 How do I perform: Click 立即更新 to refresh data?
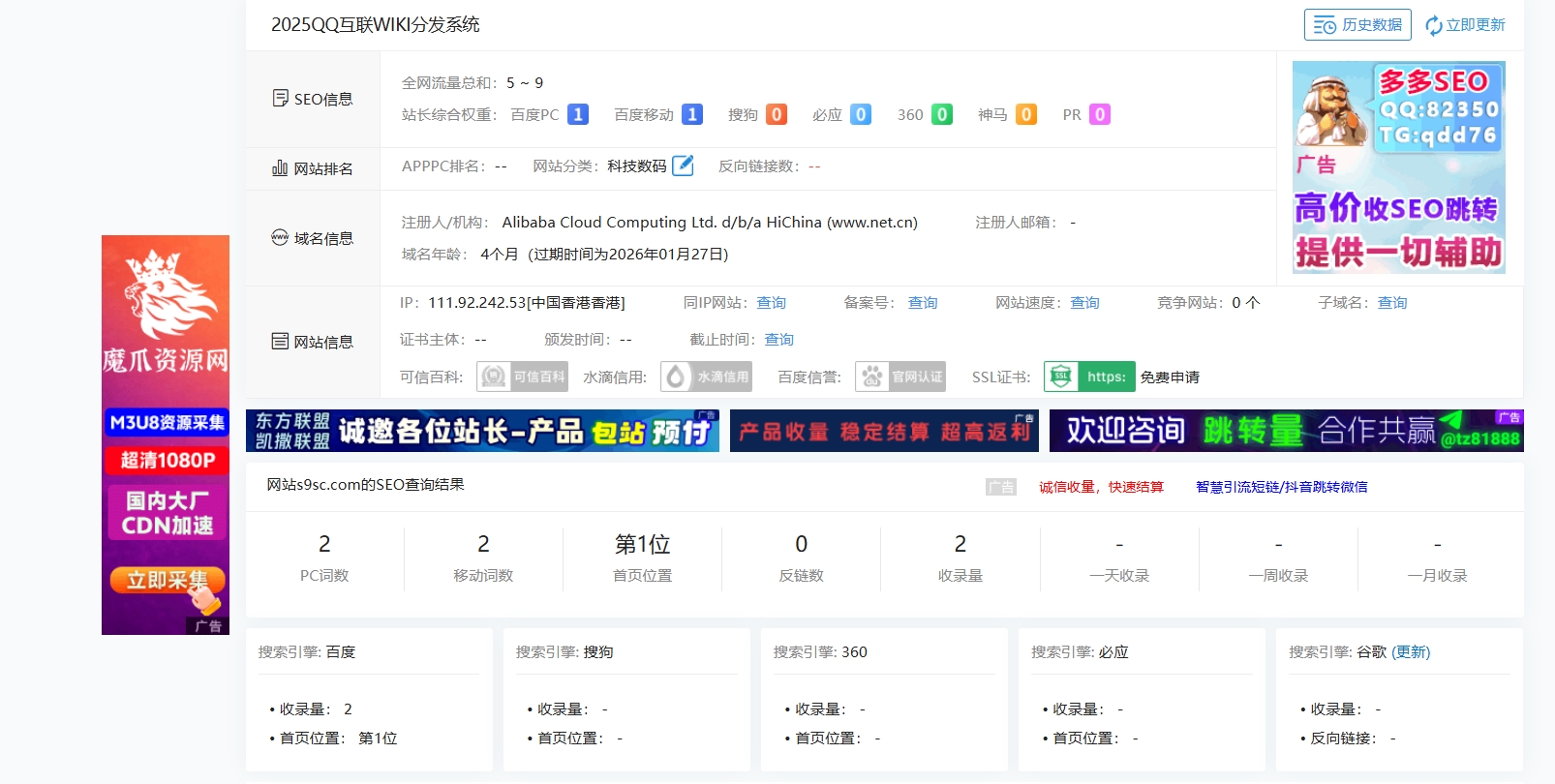pos(1476,25)
